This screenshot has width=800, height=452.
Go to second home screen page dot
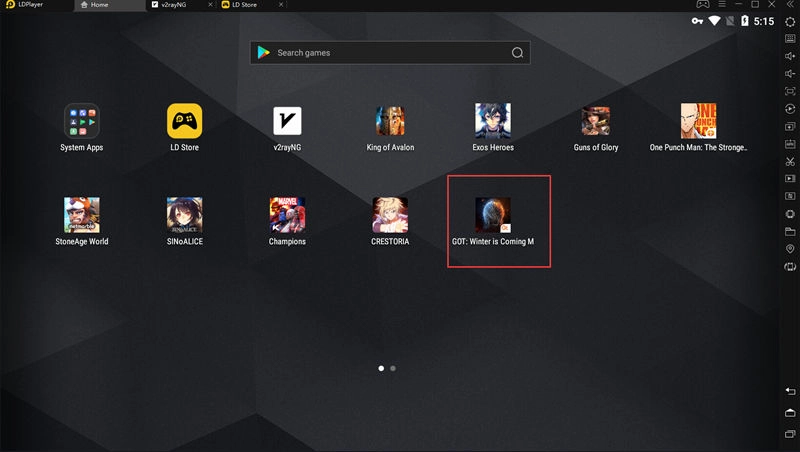point(393,368)
